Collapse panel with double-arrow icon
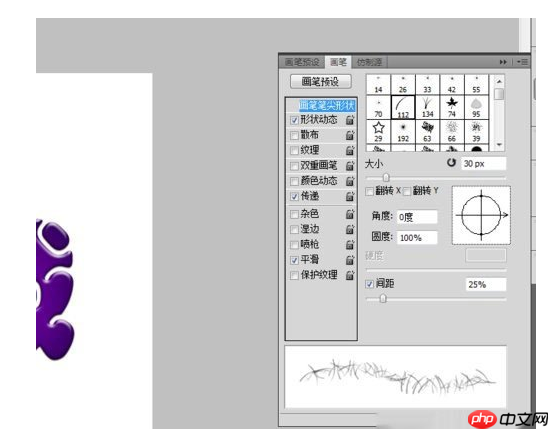 click(x=503, y=62)
